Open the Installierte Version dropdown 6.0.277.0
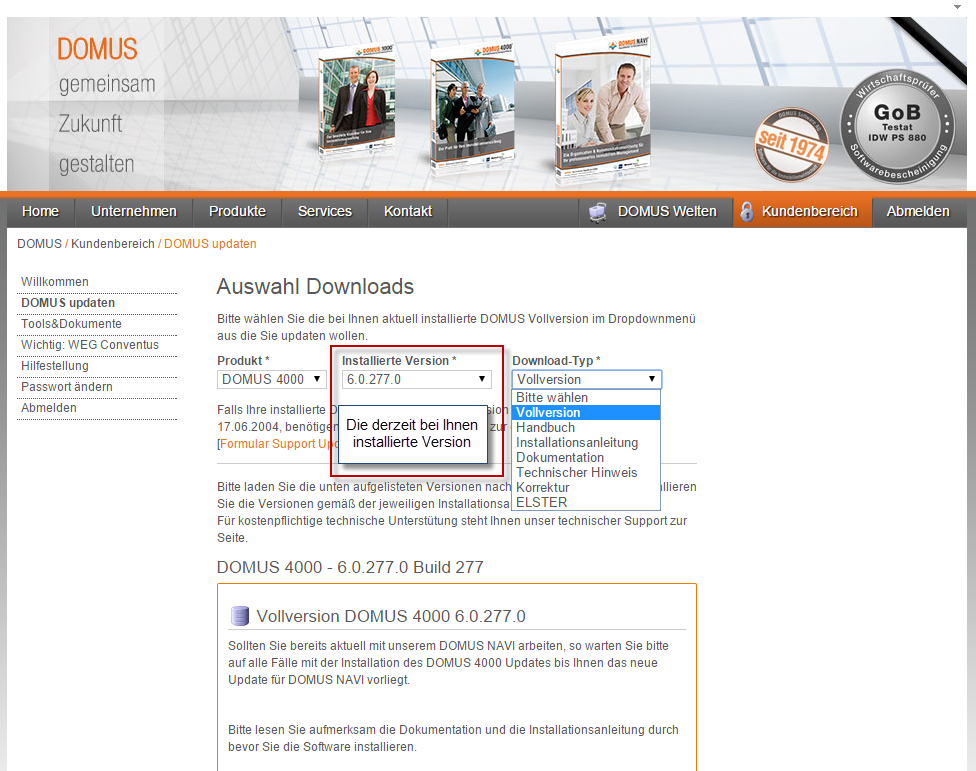The height and width of the screenshot is (771, 976). click(416, 379)
